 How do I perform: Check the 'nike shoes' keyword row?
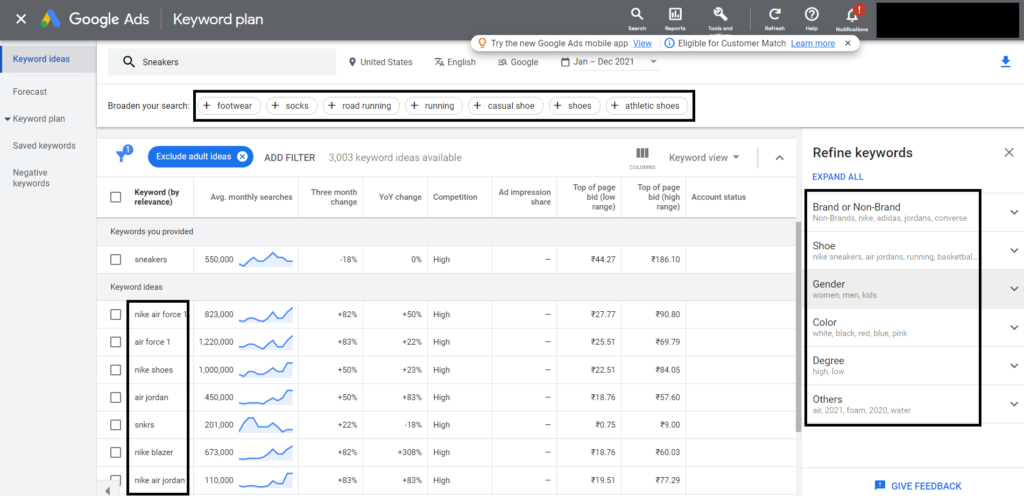[116, 369]
